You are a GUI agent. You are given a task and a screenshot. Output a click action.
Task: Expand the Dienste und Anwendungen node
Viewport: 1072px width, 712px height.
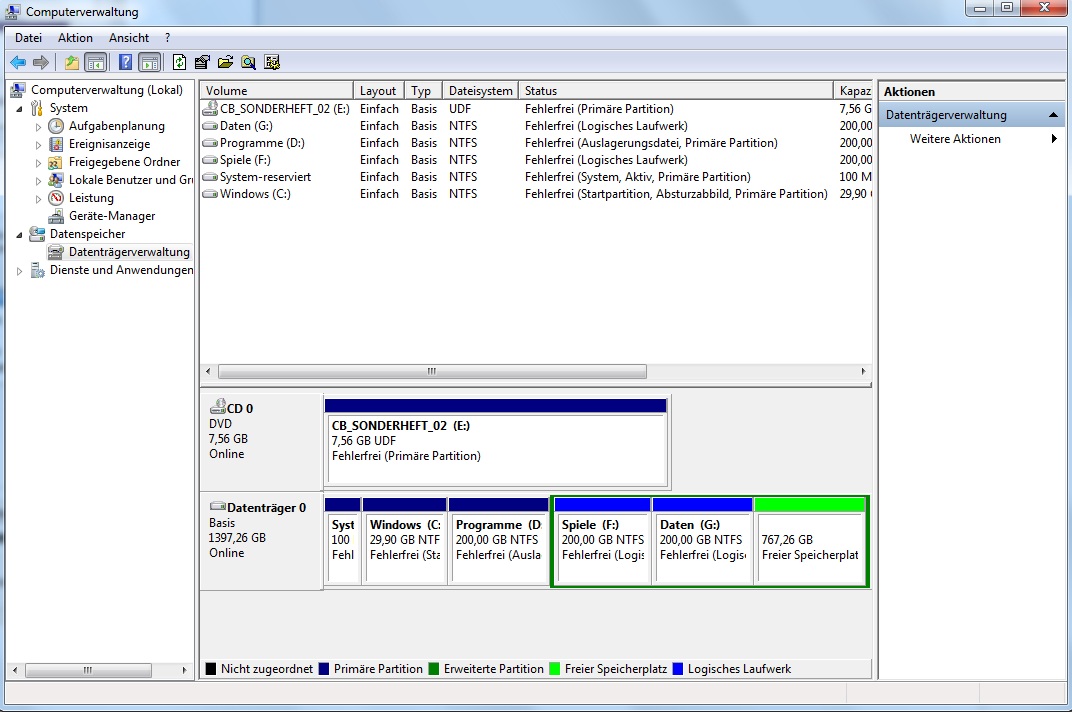pyautogui.click(x=20, y=271)
